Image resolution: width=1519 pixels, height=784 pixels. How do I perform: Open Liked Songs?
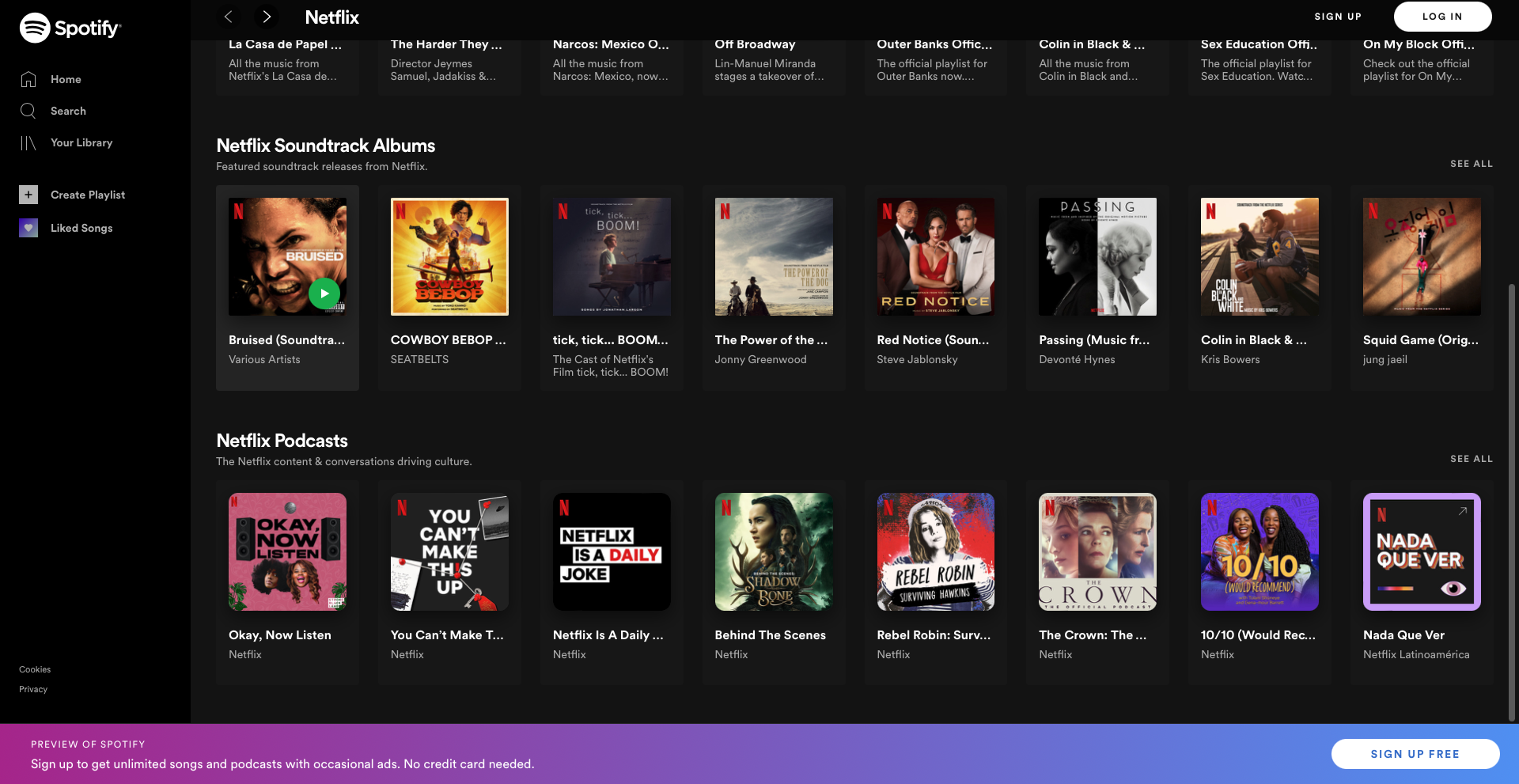(x=81, y=228)
